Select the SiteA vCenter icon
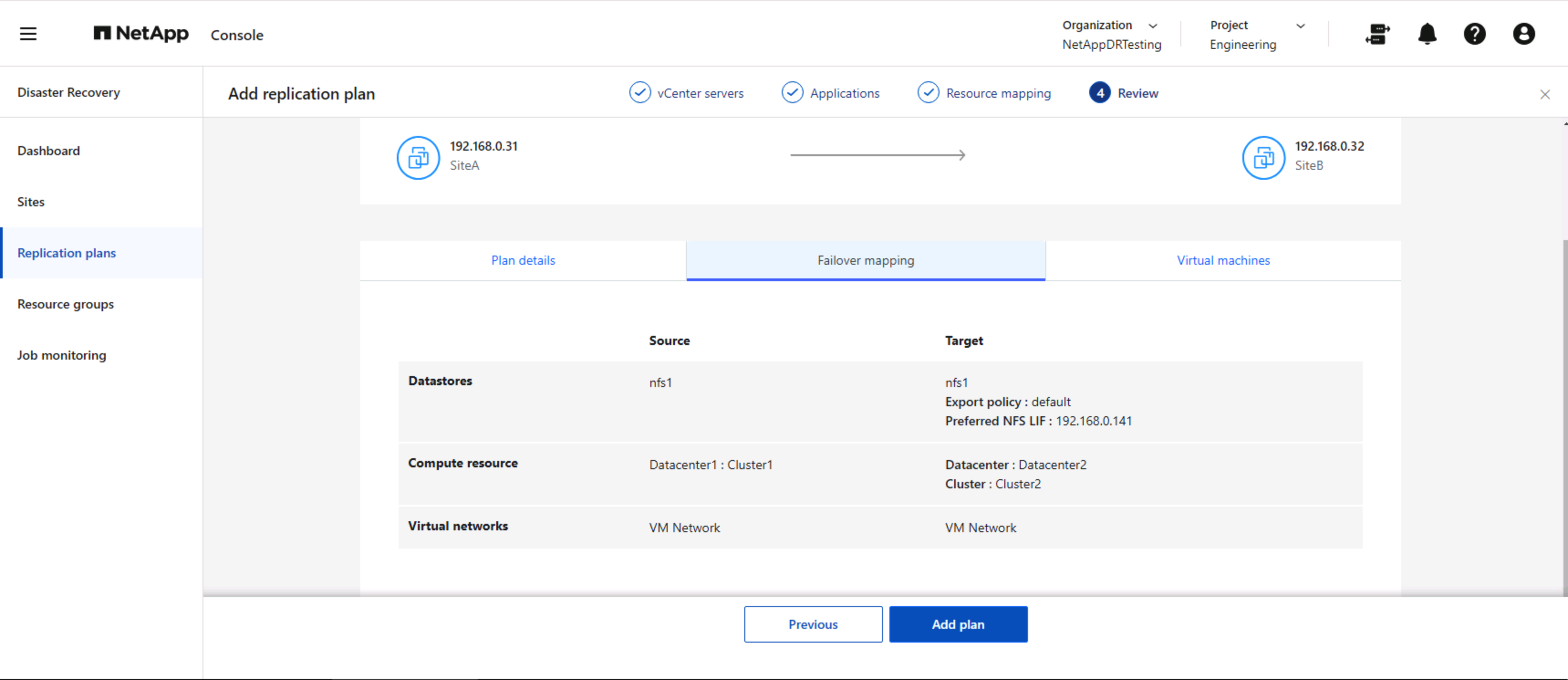The height and width of the screenshot is (680, 1568). coord(418,158)
